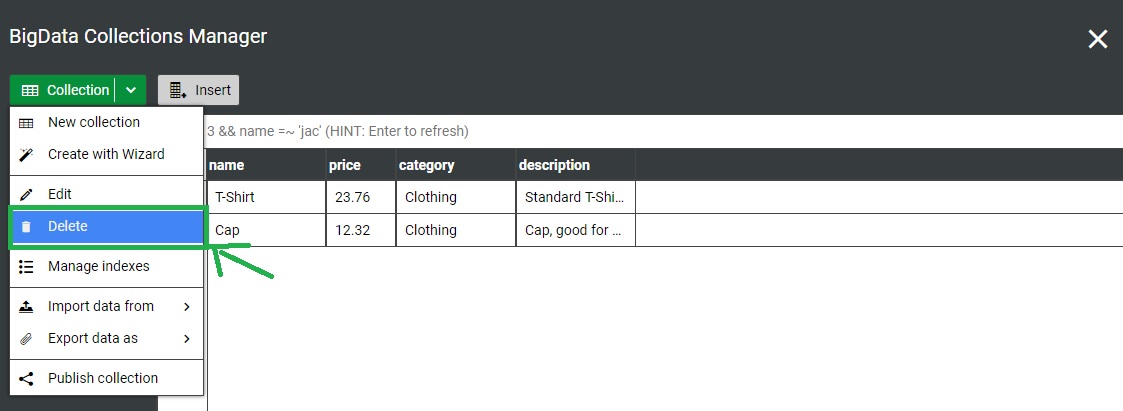The image size is (1123, 411).
Task: Click the Insert button
Action: (199, 90)
